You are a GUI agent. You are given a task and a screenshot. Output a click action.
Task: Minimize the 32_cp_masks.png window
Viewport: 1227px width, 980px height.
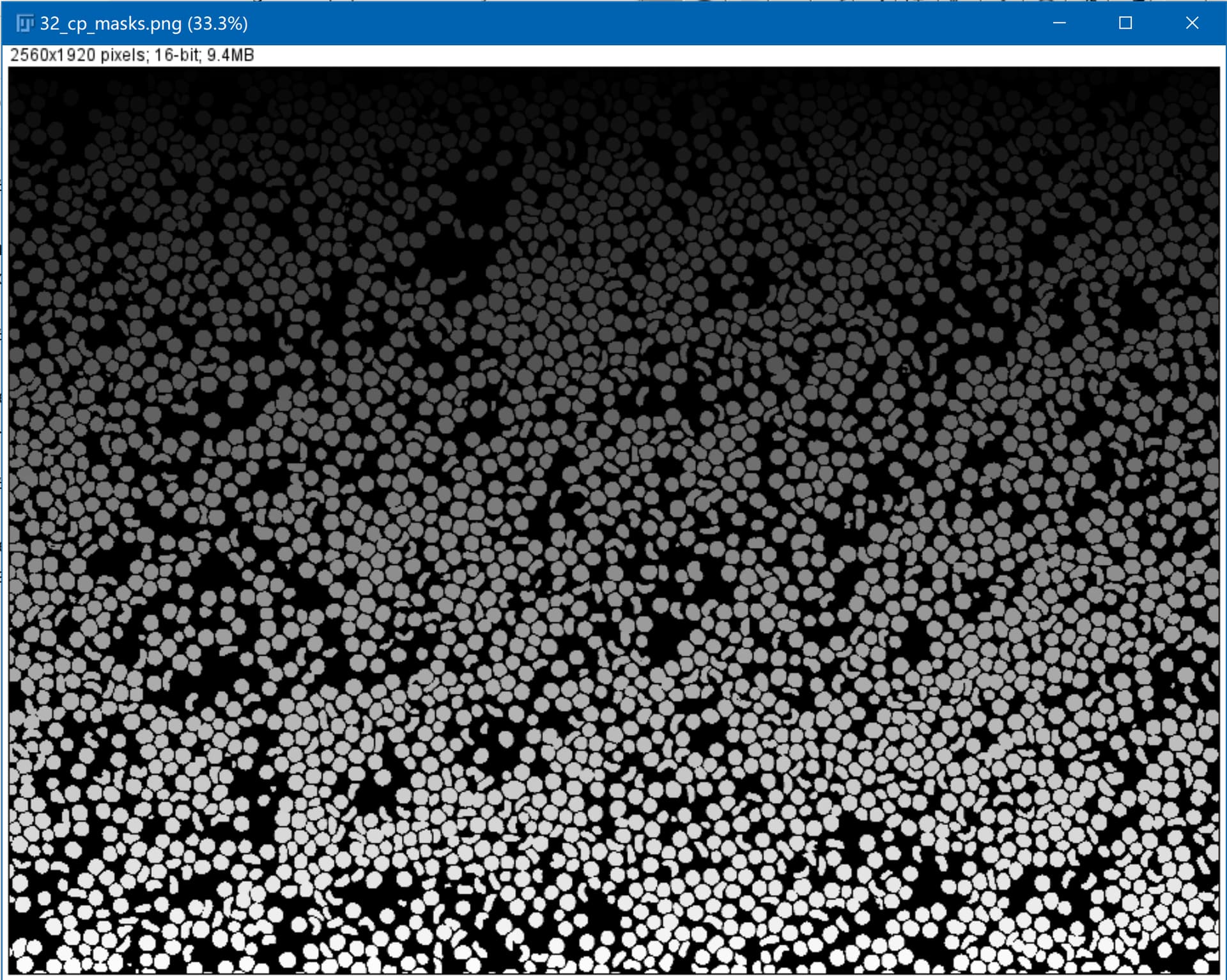(1059, 23)
